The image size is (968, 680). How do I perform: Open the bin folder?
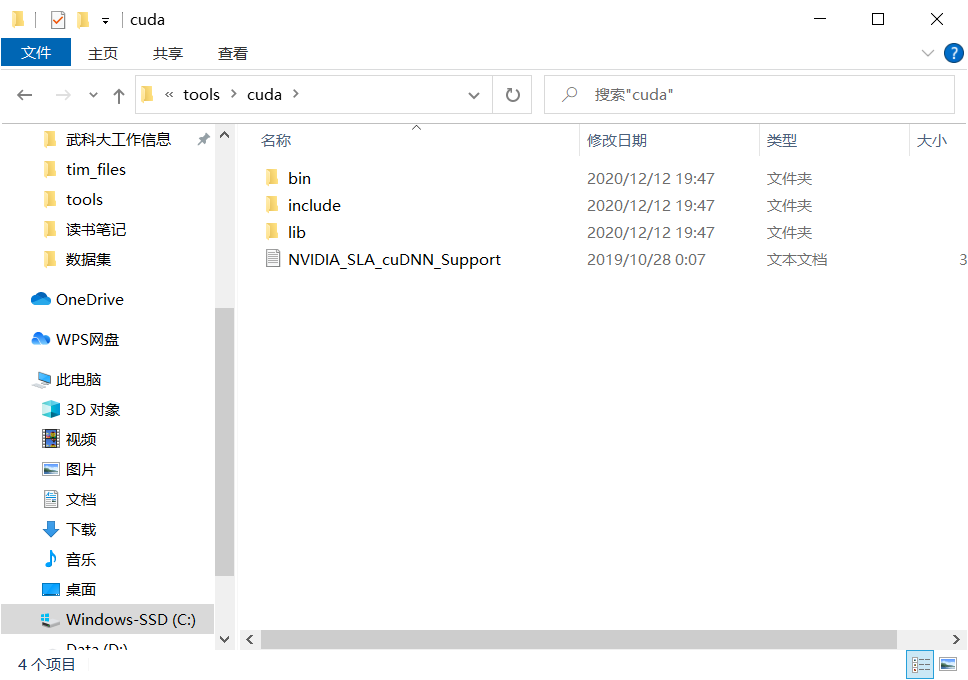(298, 177)
